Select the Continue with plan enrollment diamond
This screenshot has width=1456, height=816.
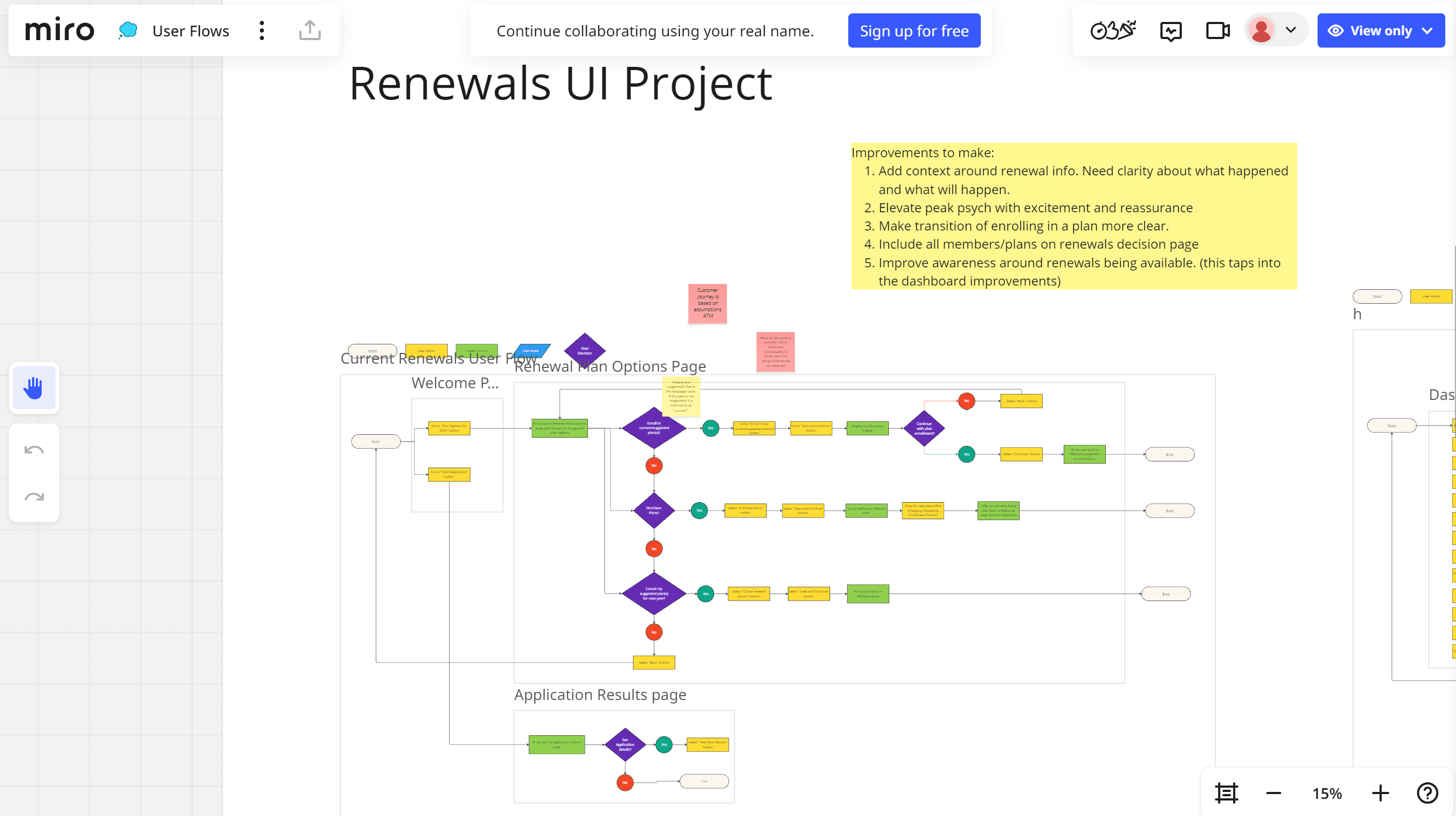coord(924,428)
